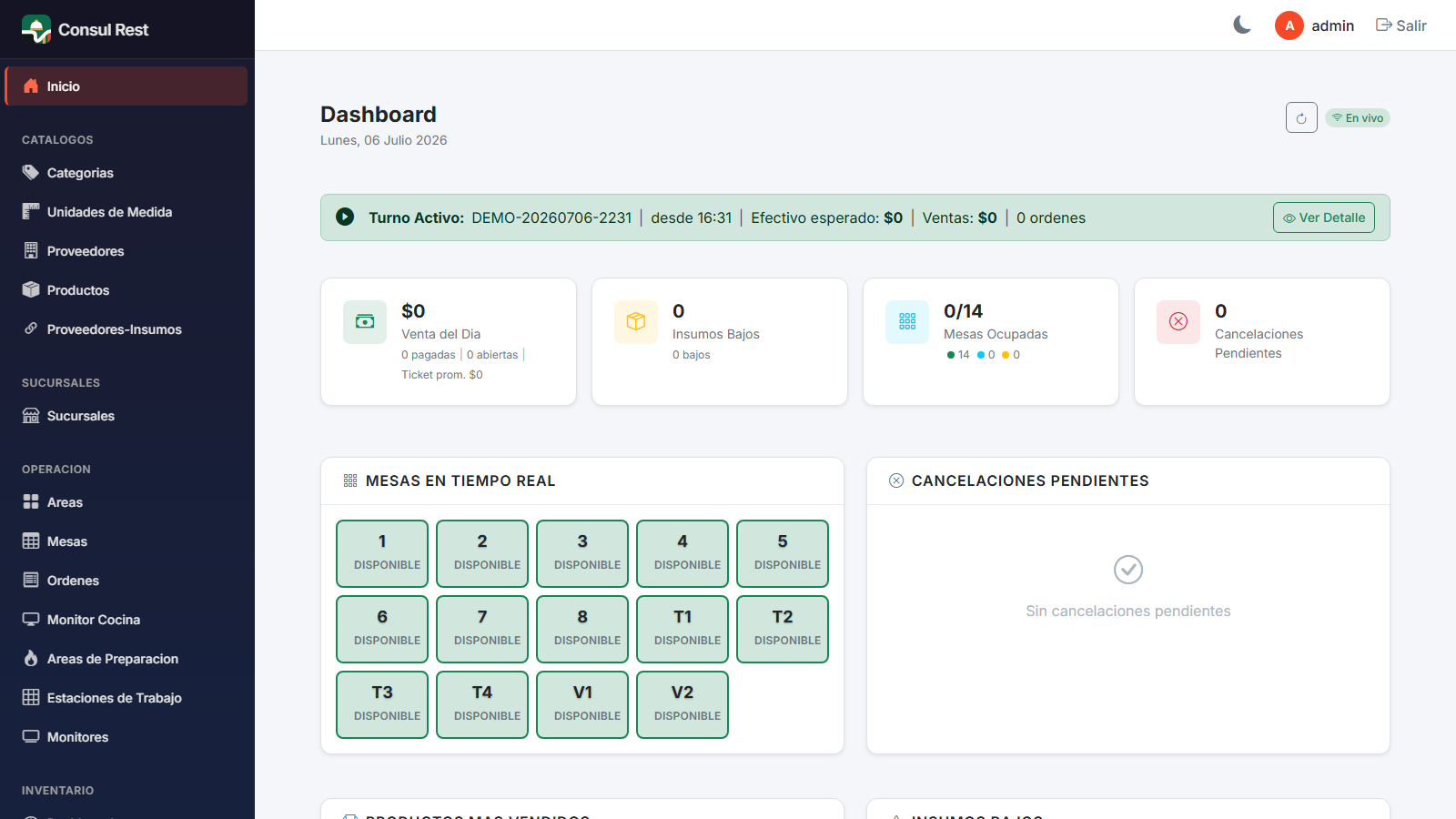This screenshot has width=1456, height=819.
Task: Select table 3 tile
Action: coord(582,553)
